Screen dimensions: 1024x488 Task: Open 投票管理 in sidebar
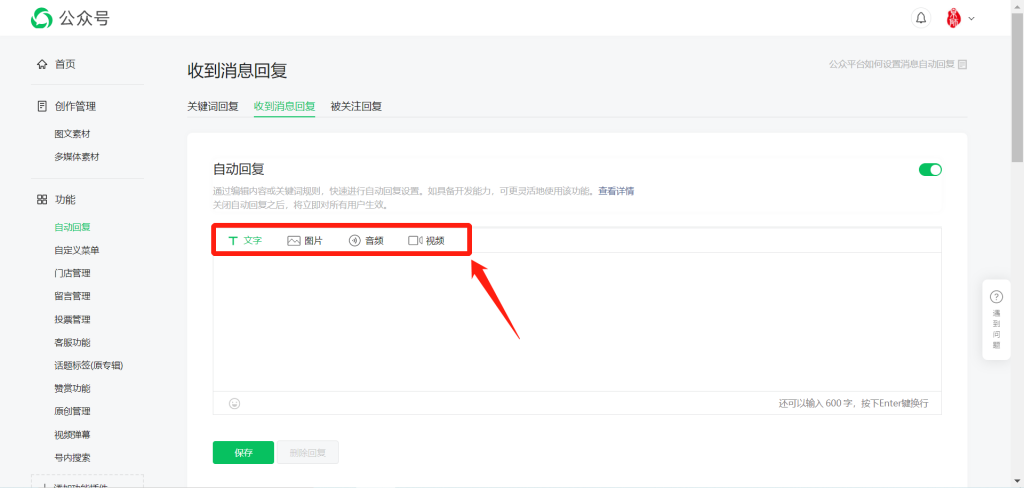pyautogui.click(x=72, y=319)
